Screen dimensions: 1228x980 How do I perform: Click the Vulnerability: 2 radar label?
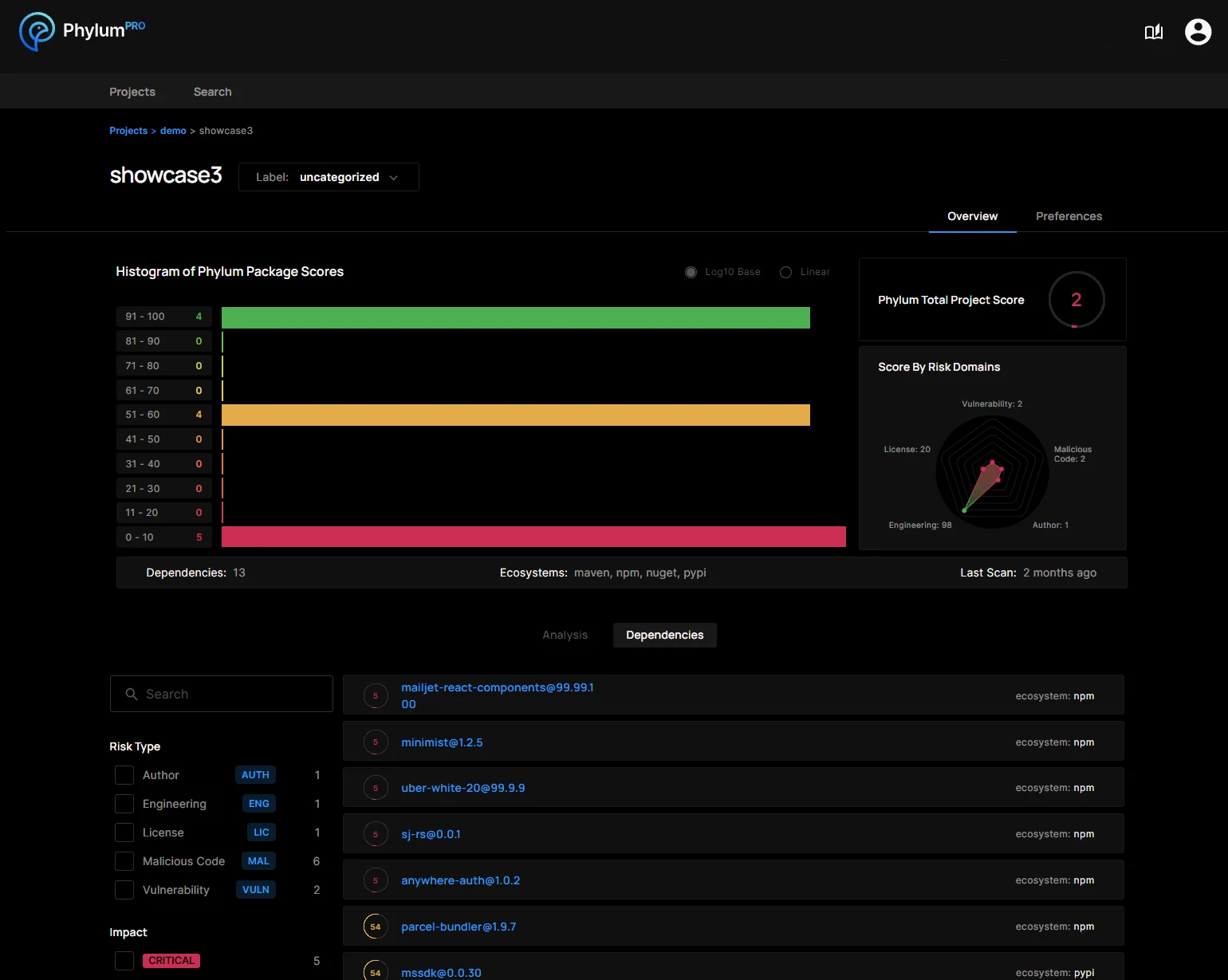(x=992, y=404)
